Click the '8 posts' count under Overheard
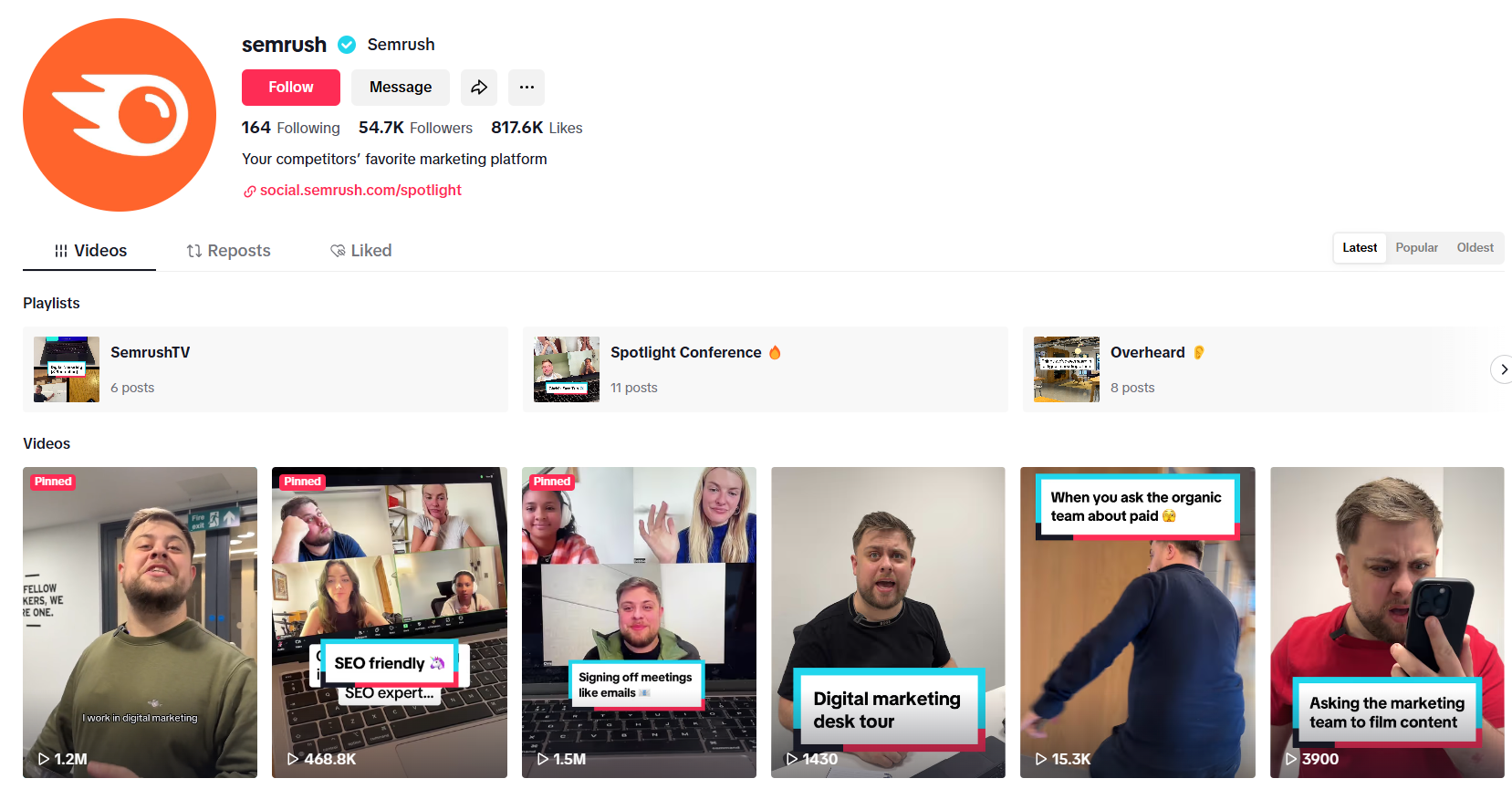Image resolution: width=1512 pixels, height=789 pixels. [x=1132, y=388]
